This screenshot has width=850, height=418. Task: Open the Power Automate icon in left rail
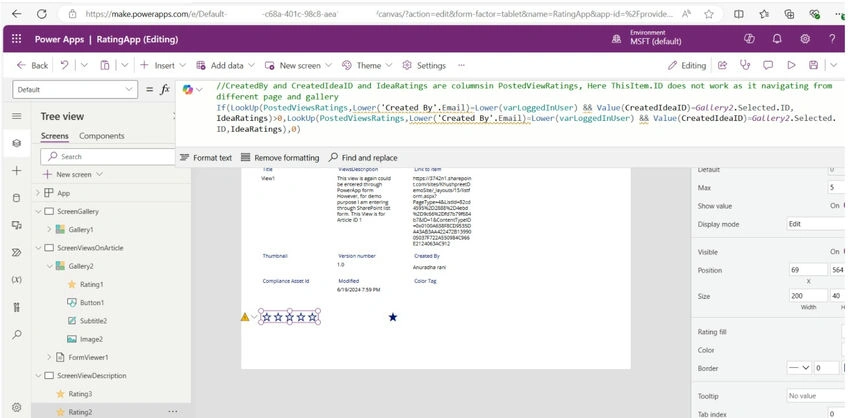coord(17,253)
